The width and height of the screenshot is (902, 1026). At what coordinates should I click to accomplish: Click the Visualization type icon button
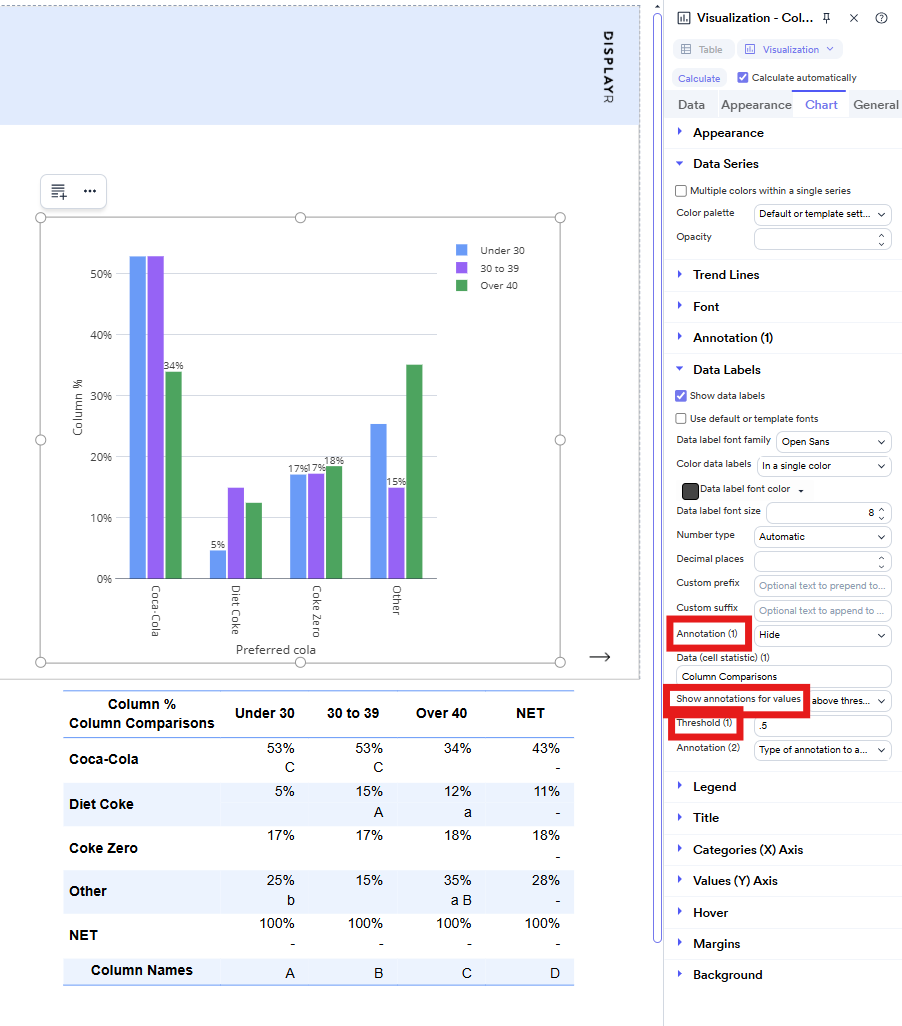789,49
